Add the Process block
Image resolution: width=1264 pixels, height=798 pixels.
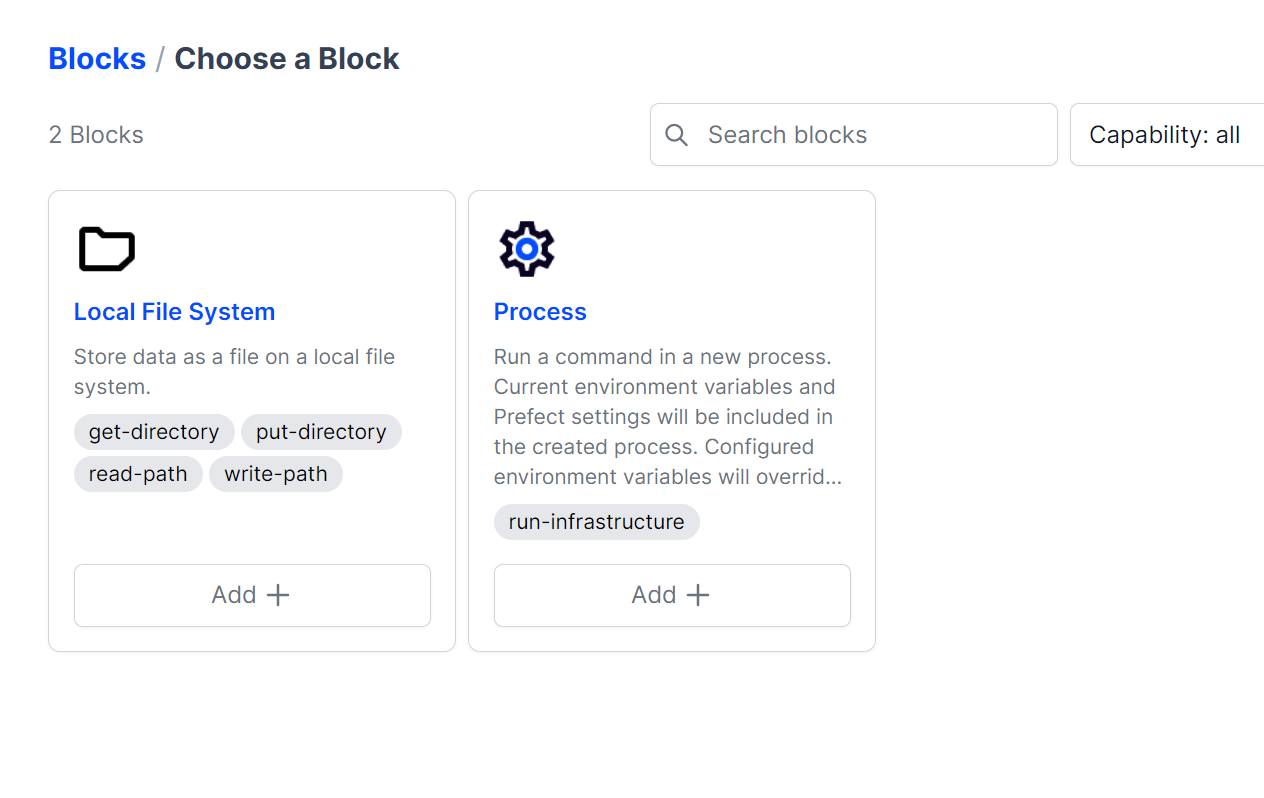coord(672,595)
